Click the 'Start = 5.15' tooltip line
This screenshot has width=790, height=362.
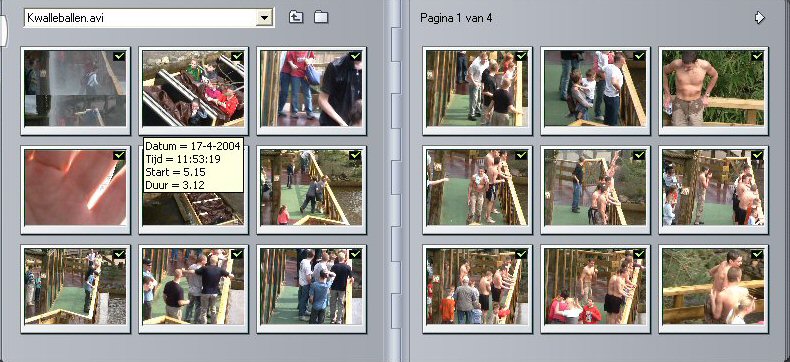[175, 172]
